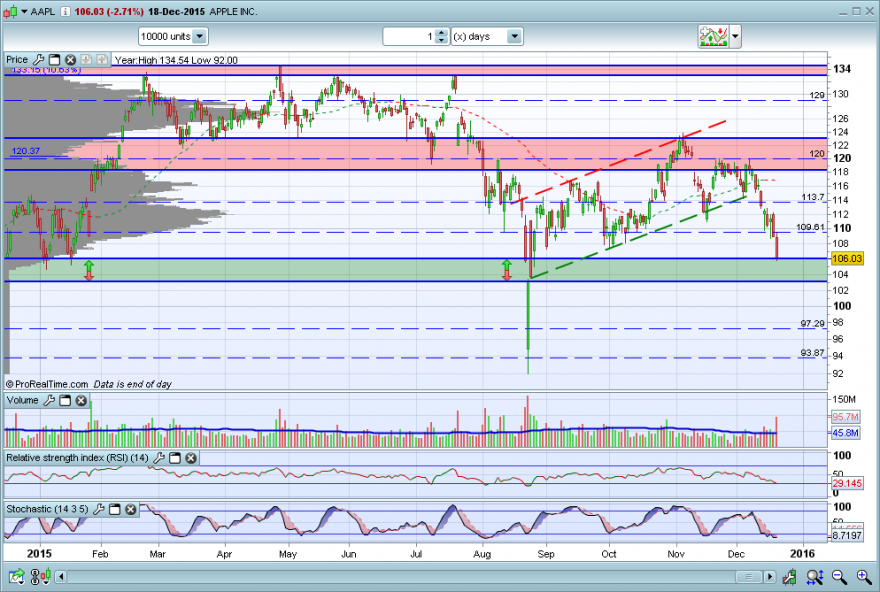
Task: Expand indicators tool dropdown arrow
Action: (735, 36)
